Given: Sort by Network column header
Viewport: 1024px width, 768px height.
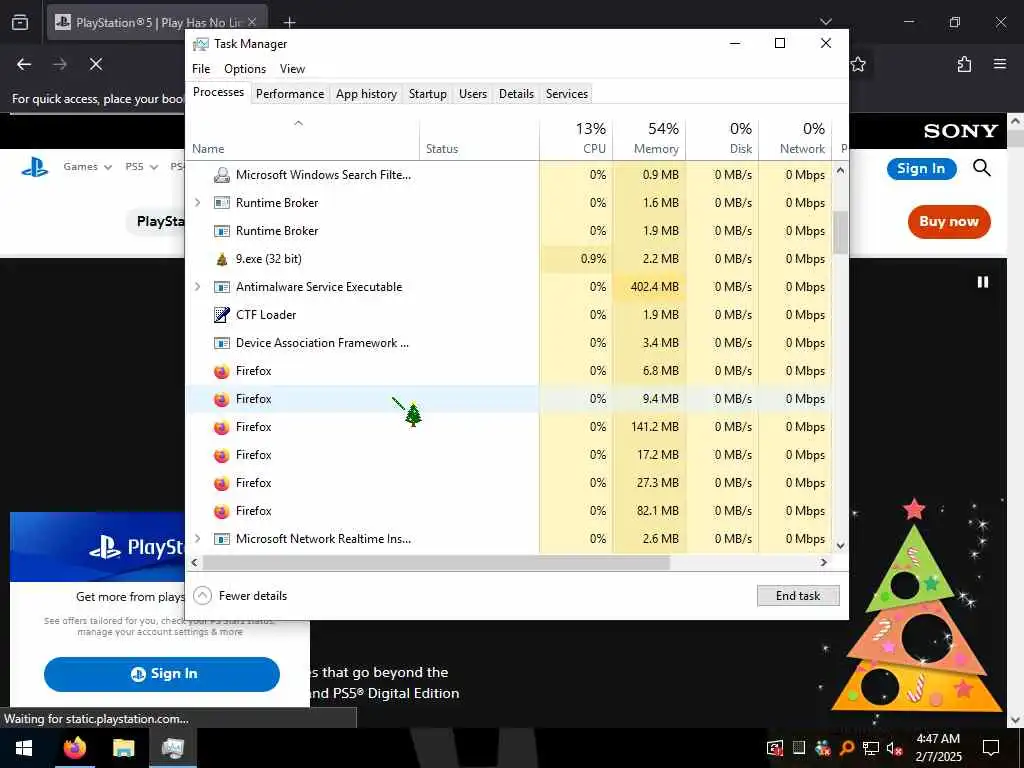Looking at the screenshot, I should point(795,138).
